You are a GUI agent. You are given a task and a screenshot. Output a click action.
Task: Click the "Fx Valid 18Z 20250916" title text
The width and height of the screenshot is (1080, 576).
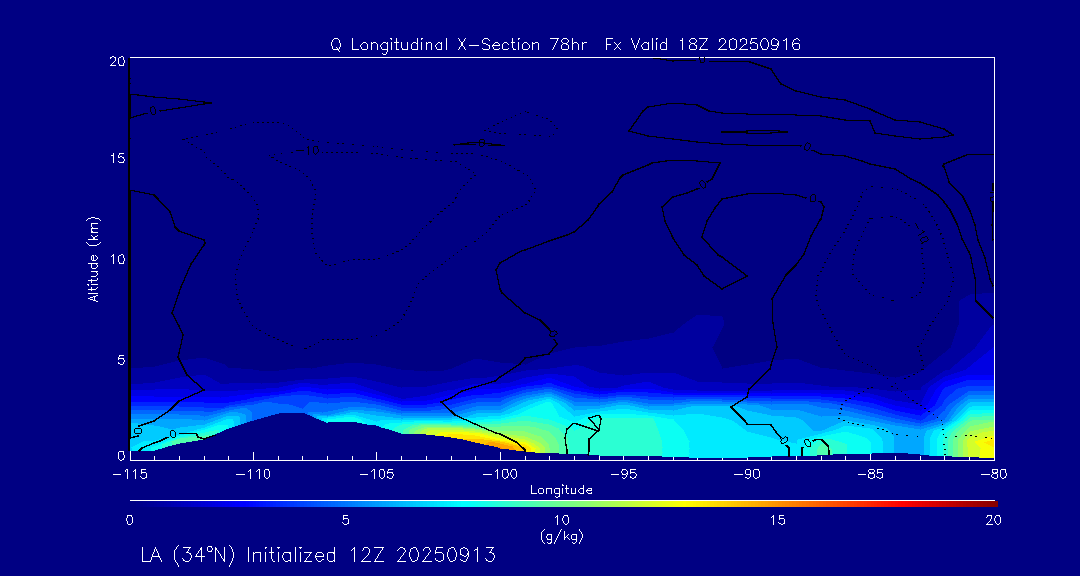tap(703, 45)
